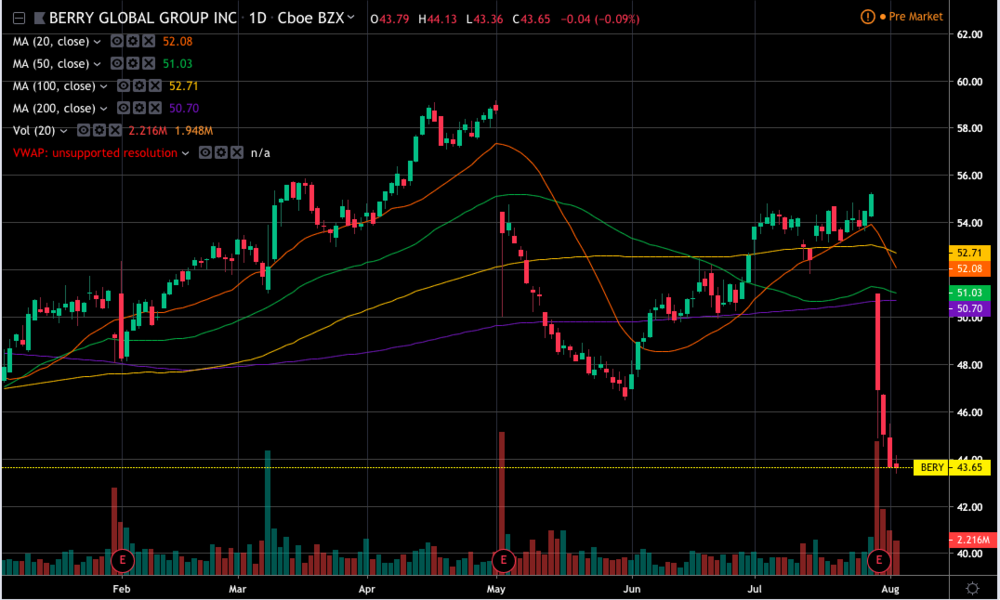This screenshot has height=600, width=1000.
Task: Open settings gear for MA (100, close)
Action: pyautogui.click(x=139, y=86)
